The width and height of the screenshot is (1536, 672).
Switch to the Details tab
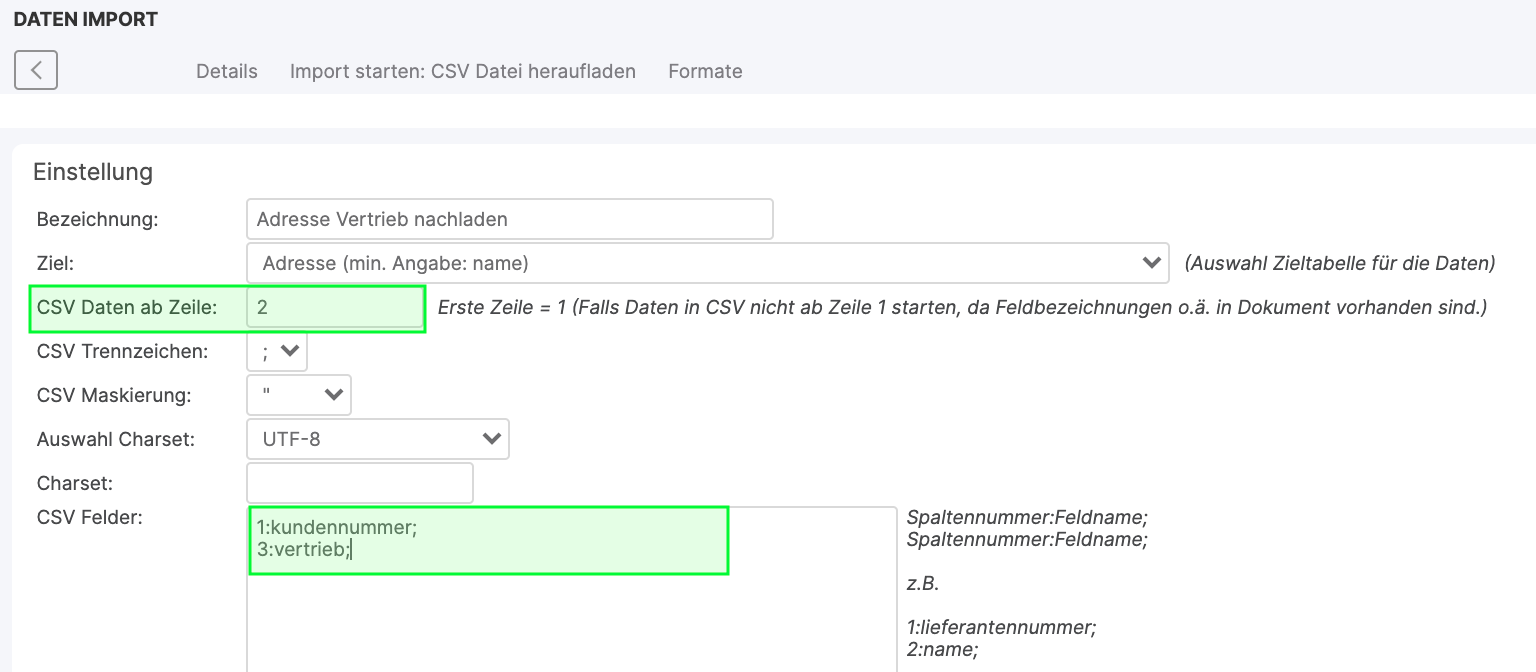coord(226,72)
